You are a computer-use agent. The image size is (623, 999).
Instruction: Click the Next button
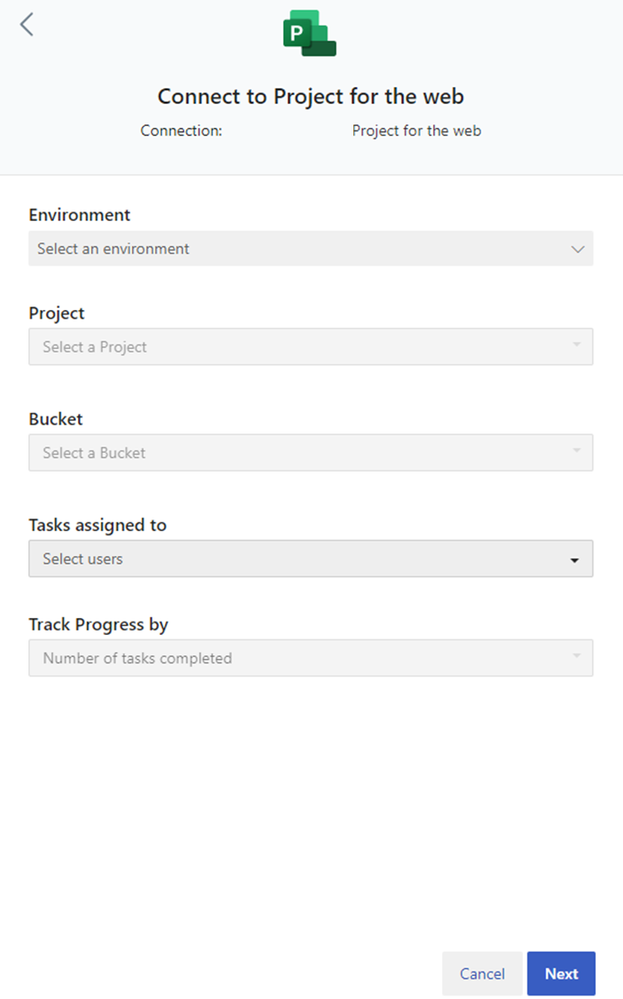coord(561,974)
